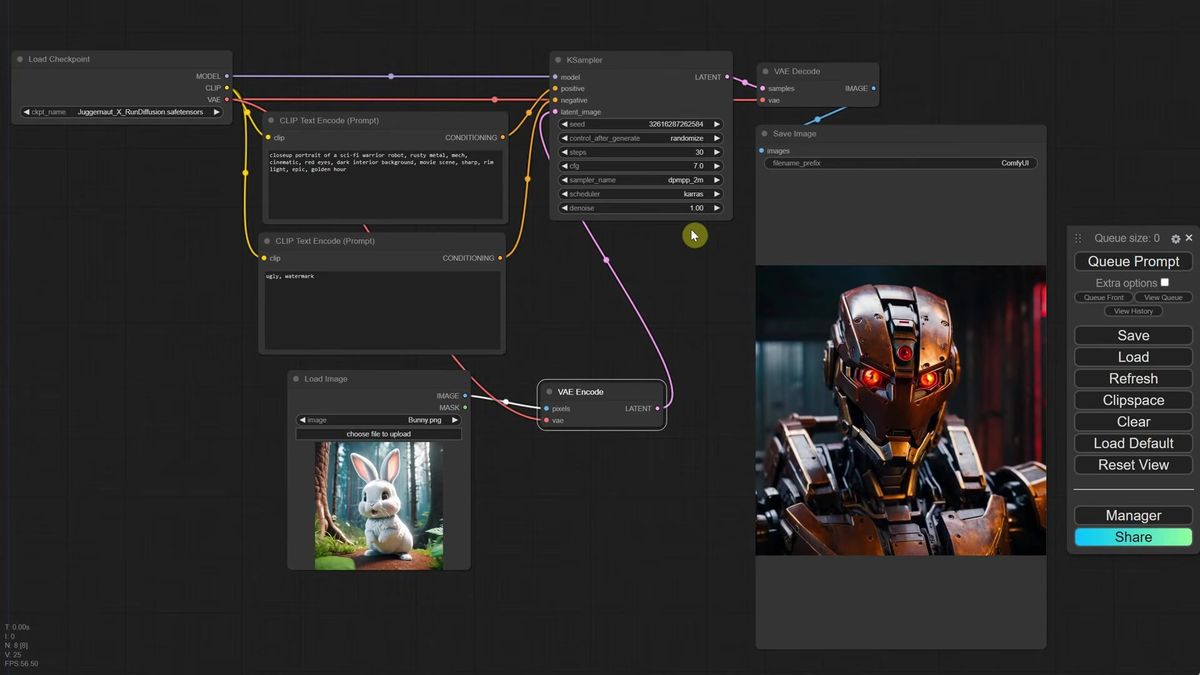Open the Manager
Image resolution: width=1200 pixels, height=675 pixels.
[x=1133, y=516]
